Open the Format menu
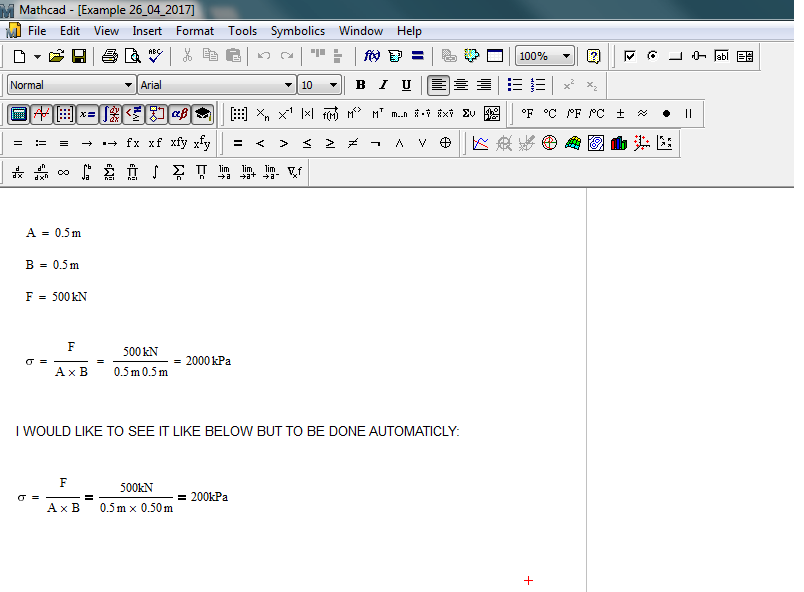The width and height of the screenshot is (804, 592). click(x=195, y=31)
